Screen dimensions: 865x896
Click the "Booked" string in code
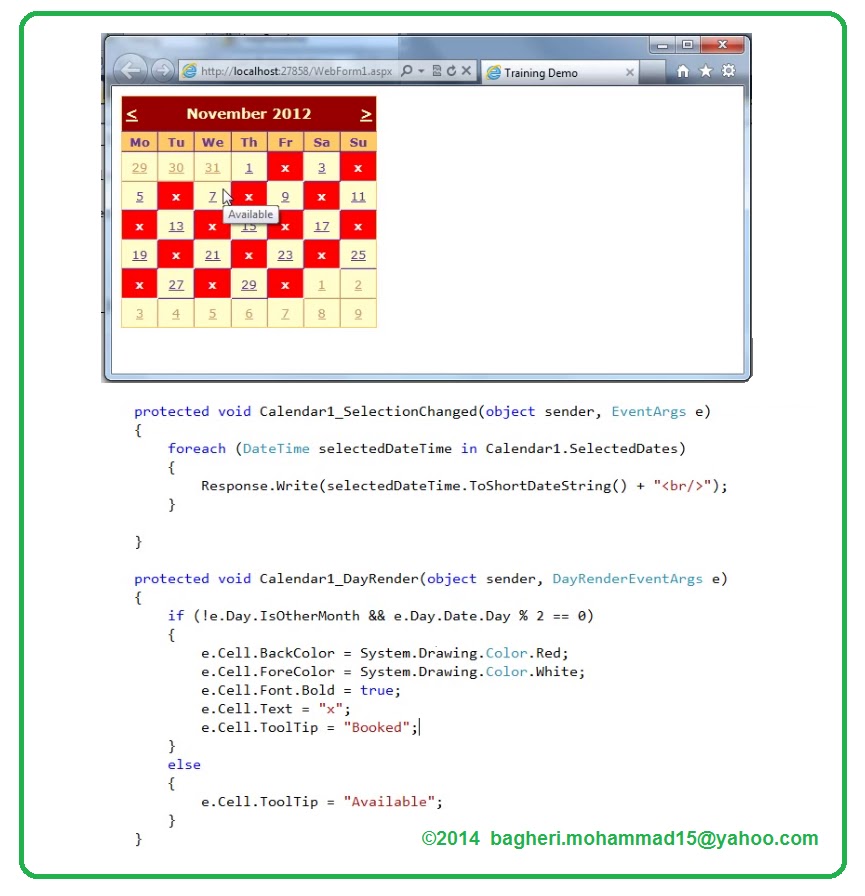point(377,727)
